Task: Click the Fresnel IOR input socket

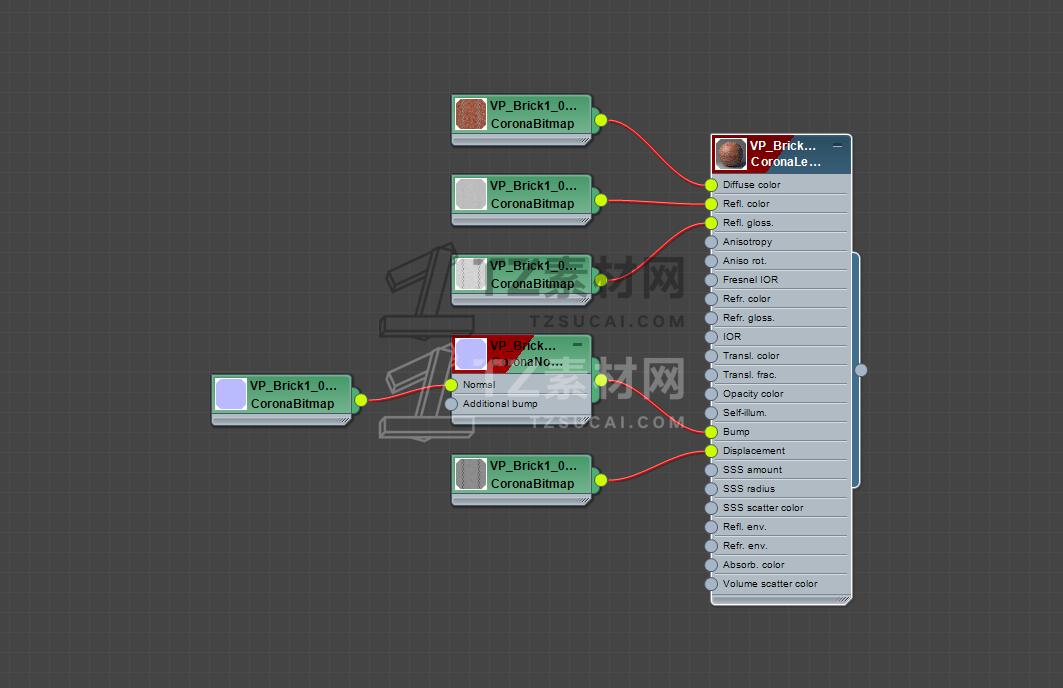Action: click(x=711, y=280)
